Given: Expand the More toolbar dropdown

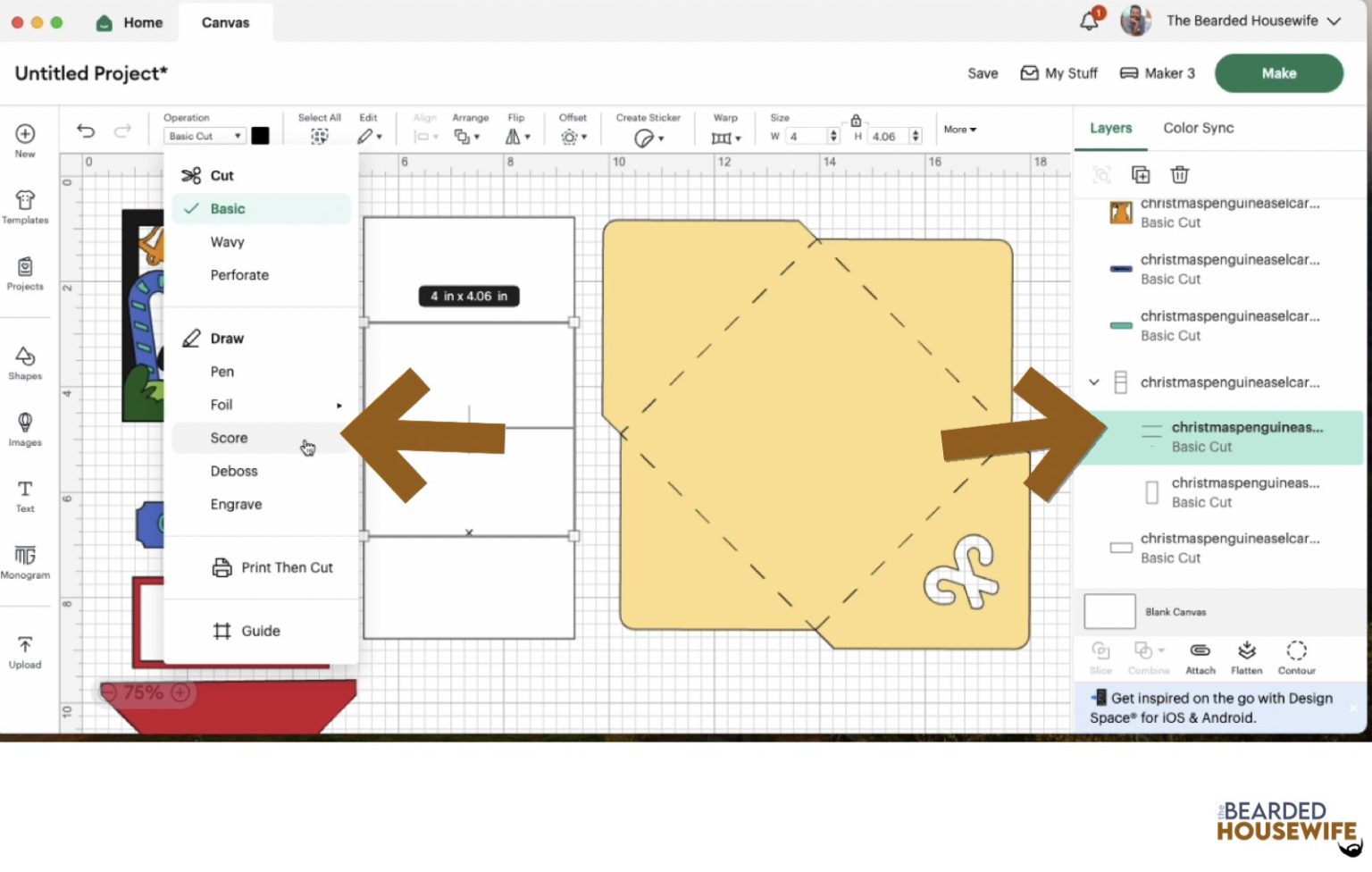Looking at the screenshot, I should tap(959, 130).
